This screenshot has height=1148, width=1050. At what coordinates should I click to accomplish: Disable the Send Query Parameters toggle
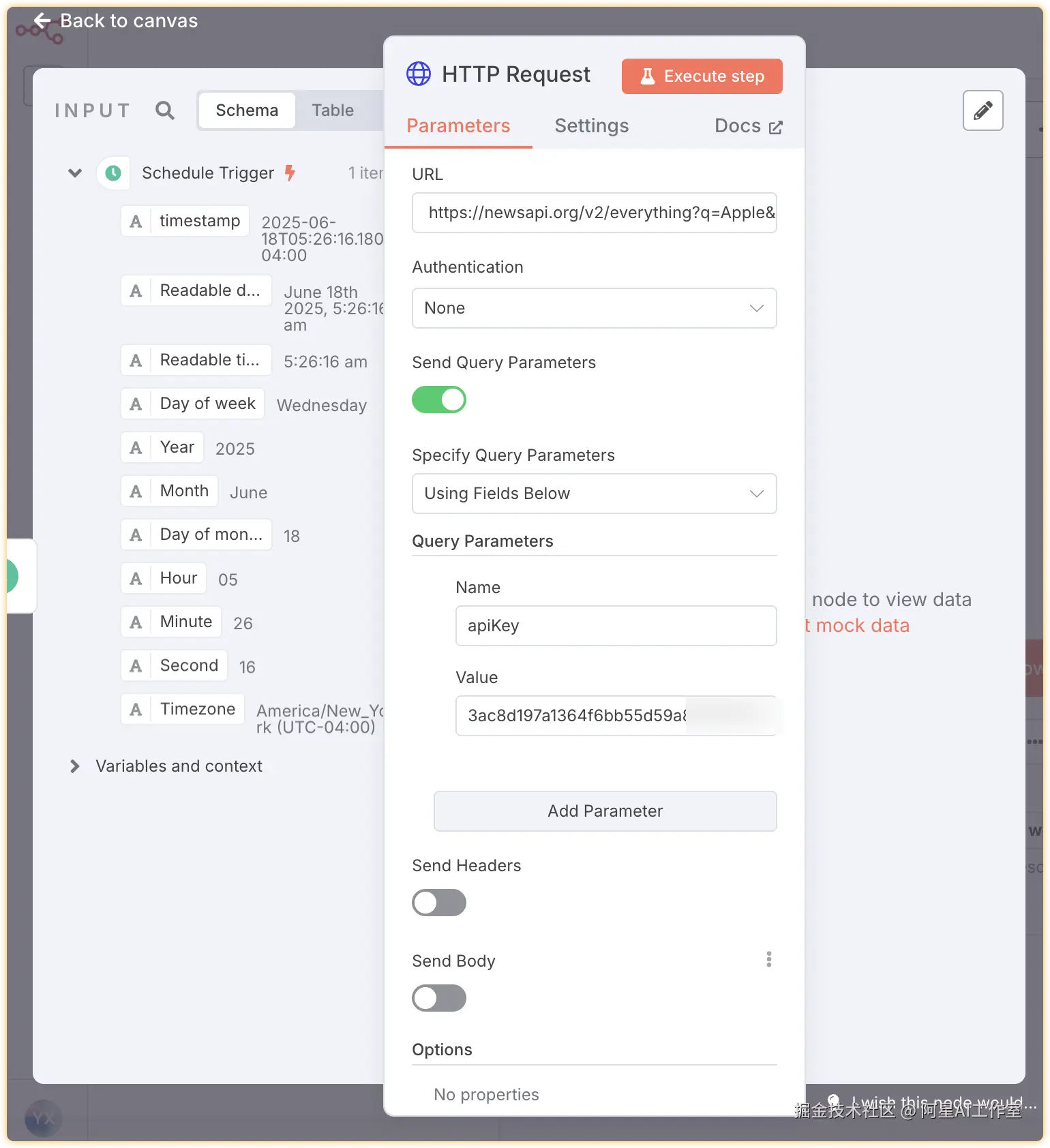[439, 399]
